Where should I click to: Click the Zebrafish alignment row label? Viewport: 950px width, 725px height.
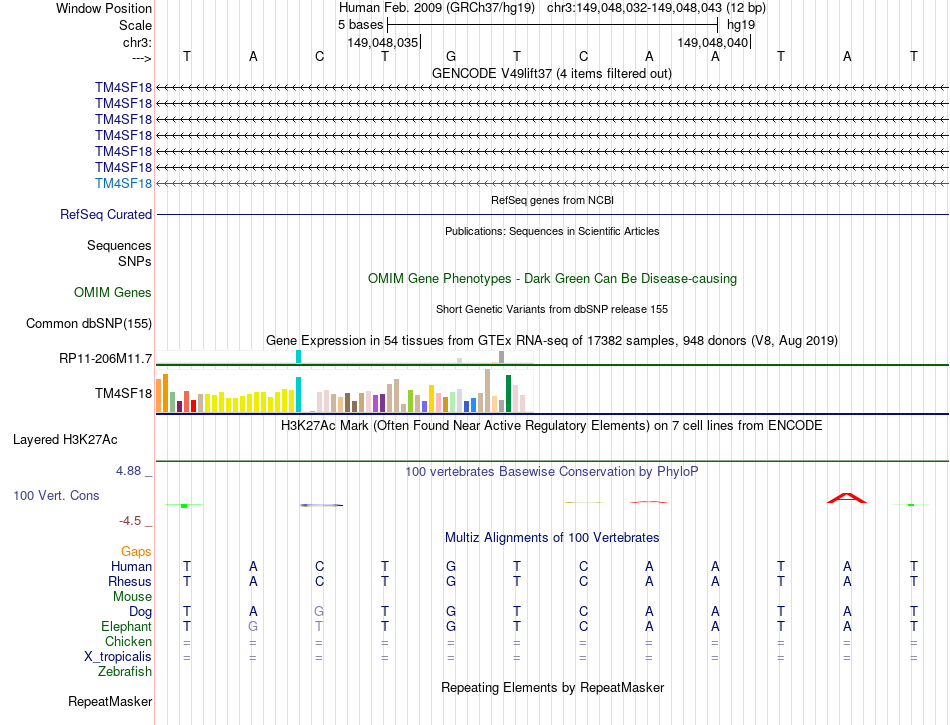125,671
